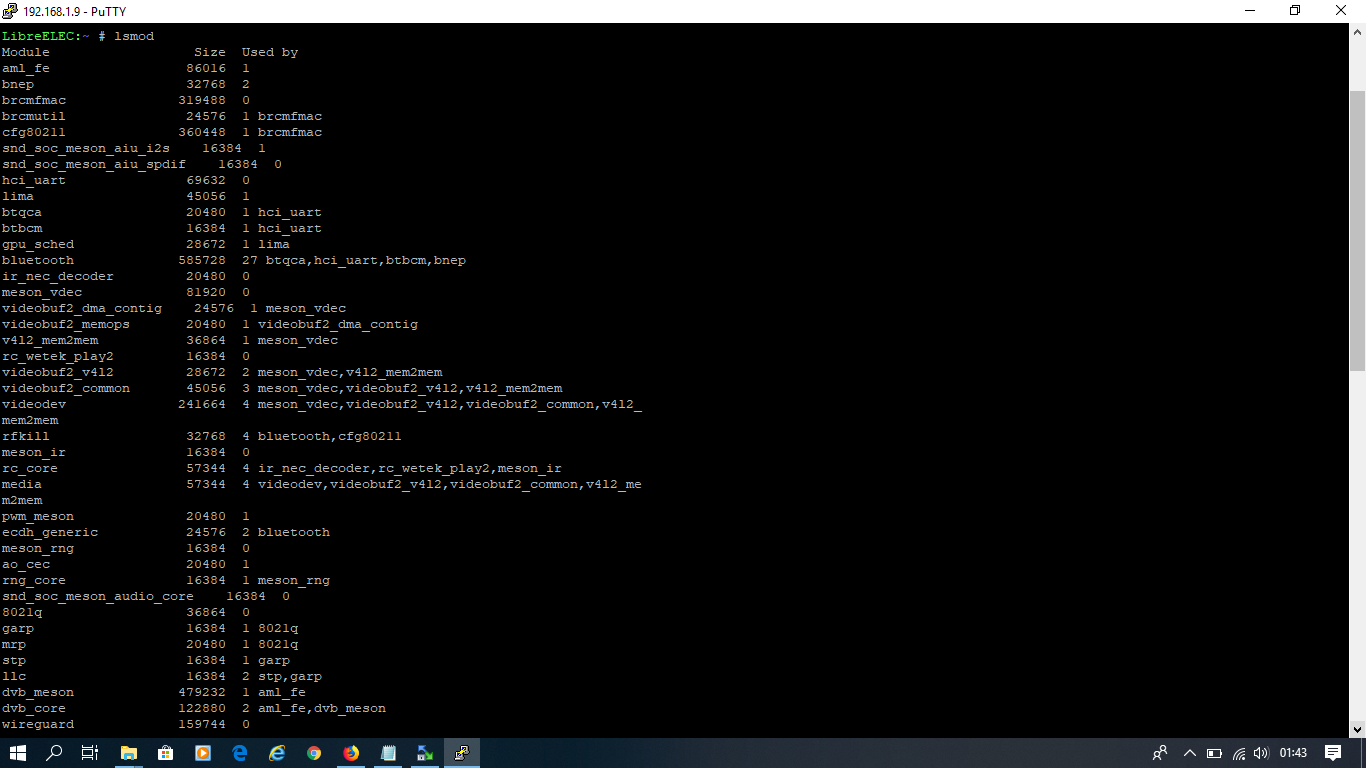Click the taskbar Search magnifier icon
This screenshot has width=1366, height=768.
pos(55,753)
